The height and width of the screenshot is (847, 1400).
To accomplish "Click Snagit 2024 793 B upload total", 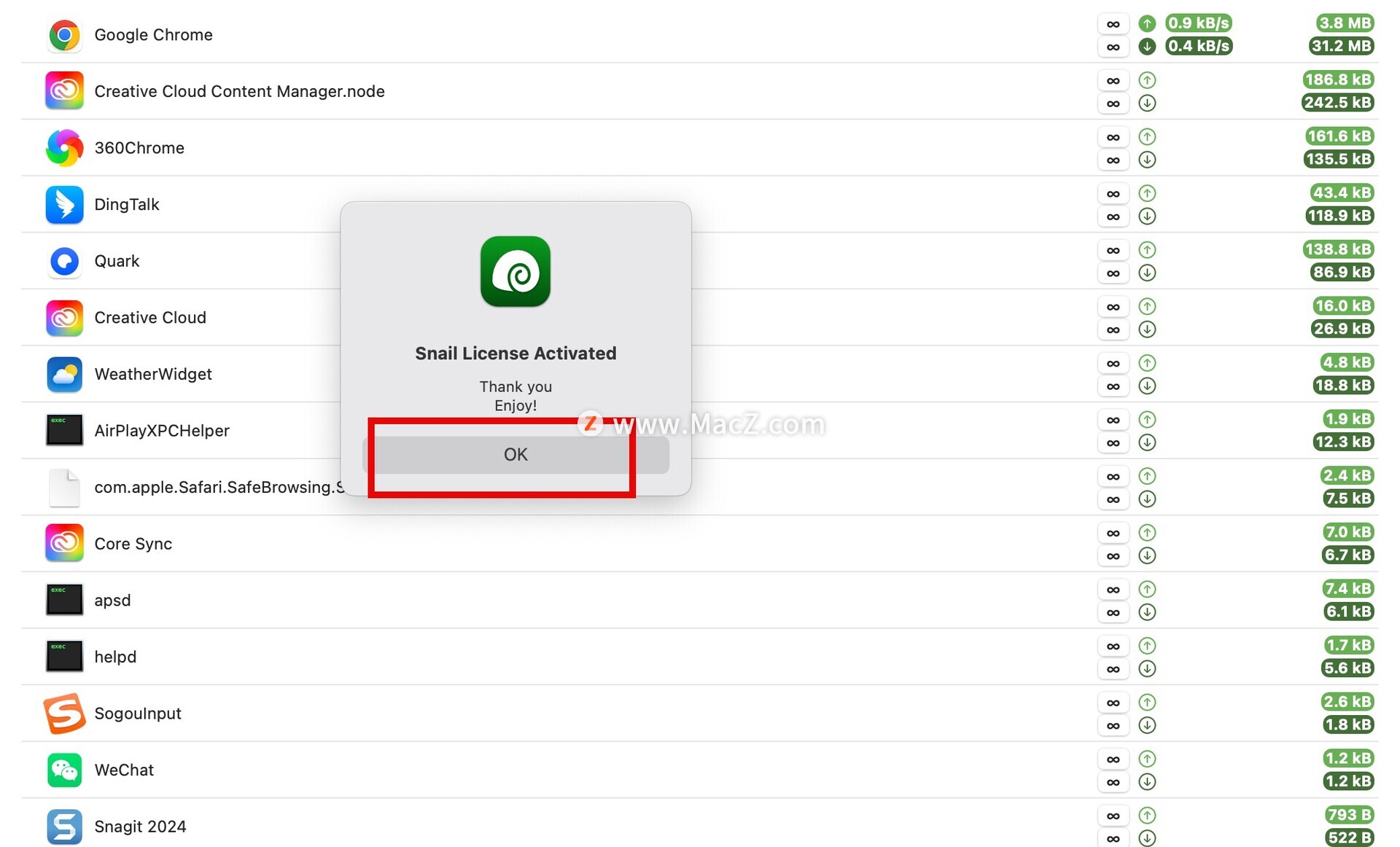I will point(1349,815).
